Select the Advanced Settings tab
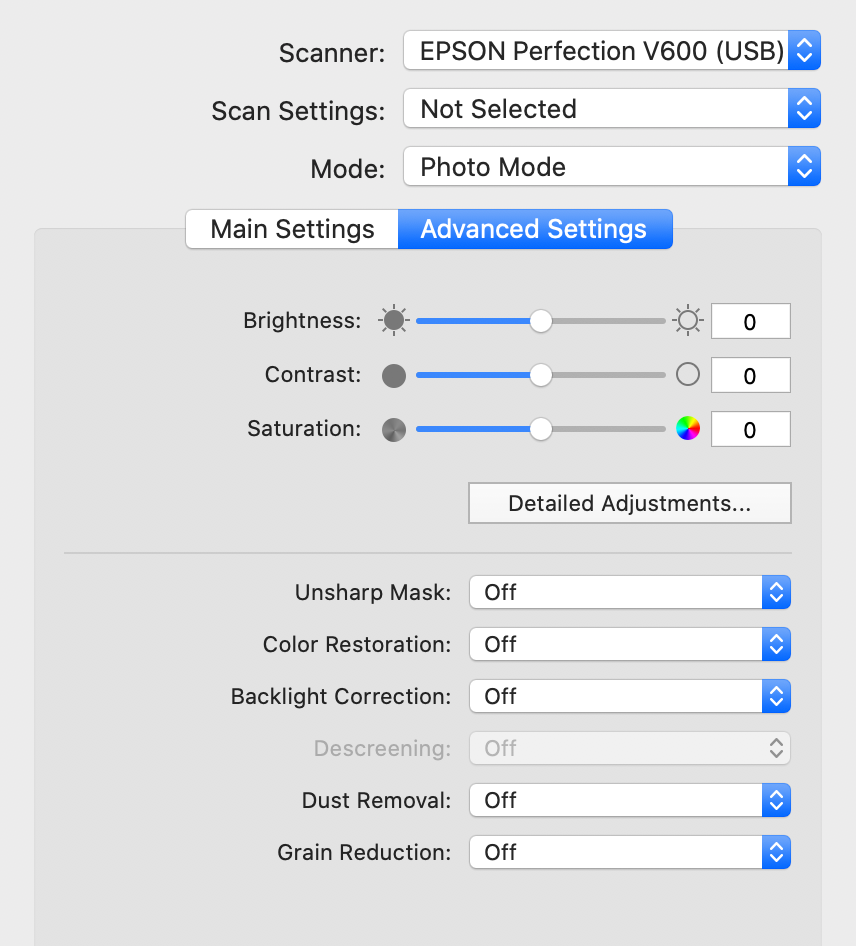Viewport: 856px width, 946px height. click(535, 229)
